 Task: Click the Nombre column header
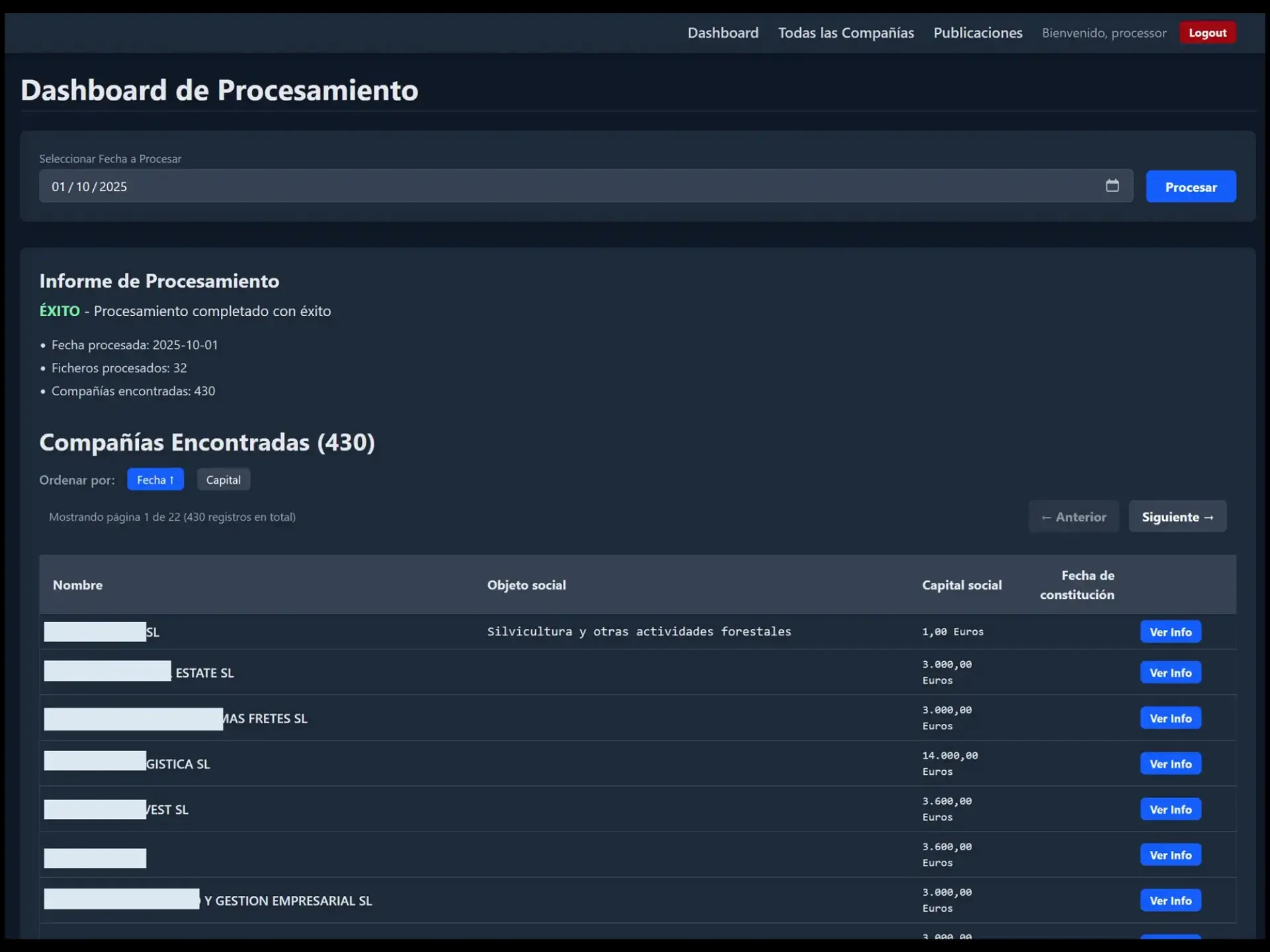point(77,584)
